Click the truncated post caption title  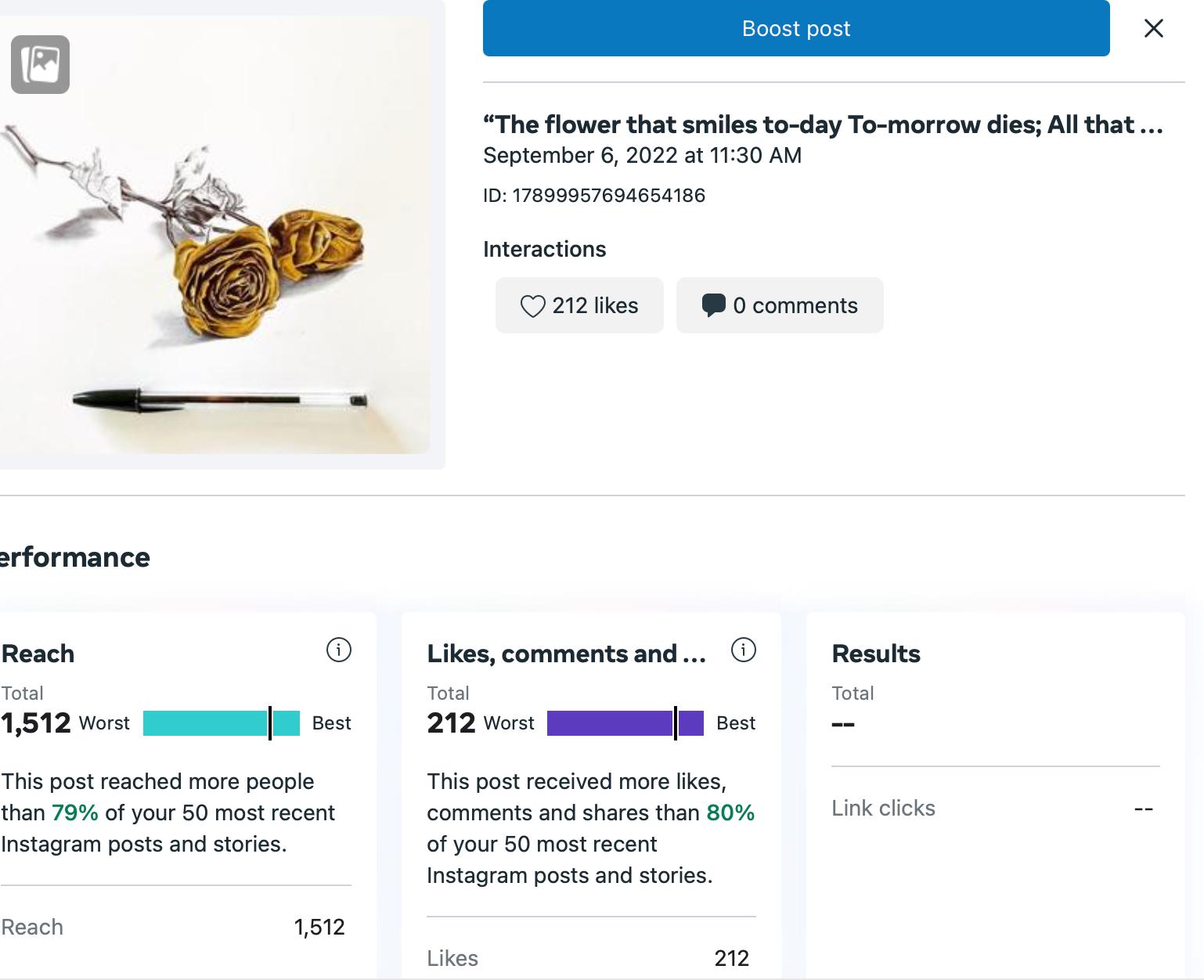coord(822,124)
